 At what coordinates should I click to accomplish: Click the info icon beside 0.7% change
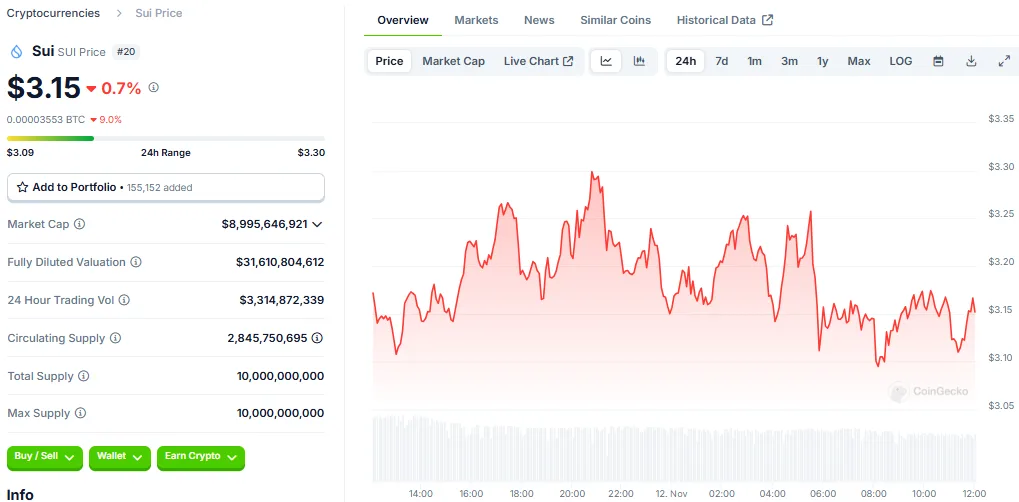tap(153, 87)
